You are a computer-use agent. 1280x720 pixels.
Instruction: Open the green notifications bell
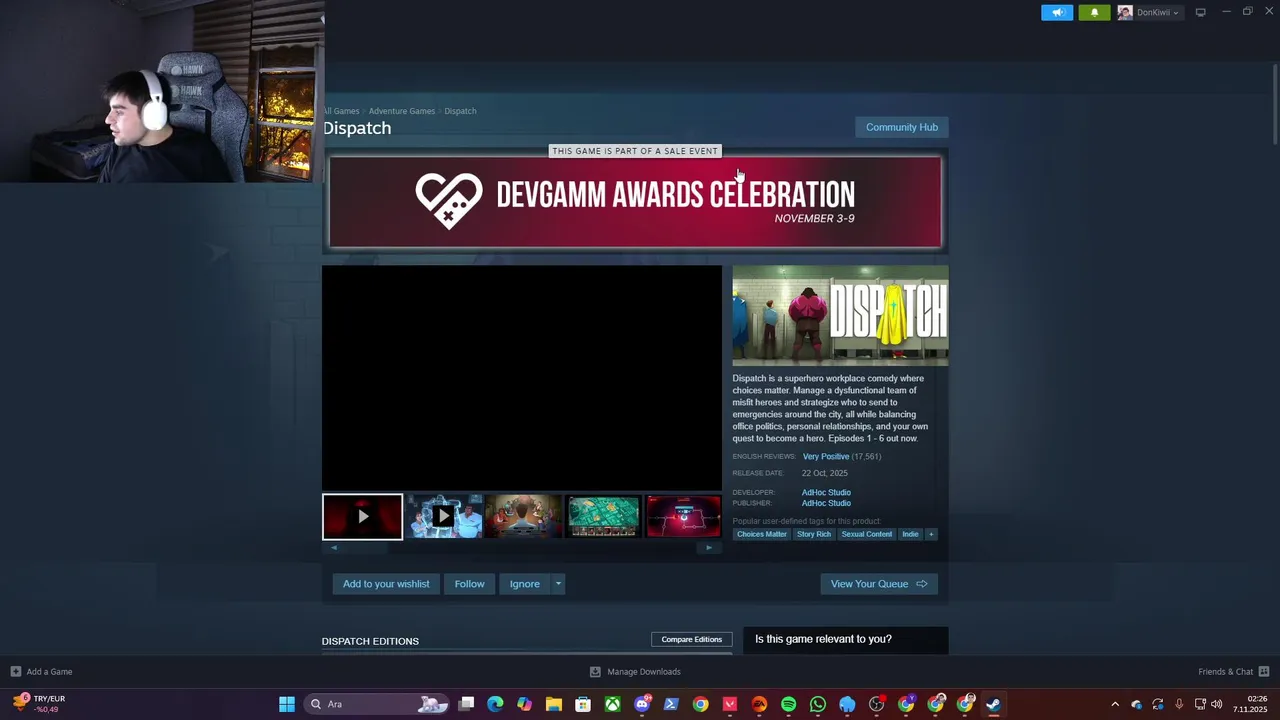point(1094,12)
